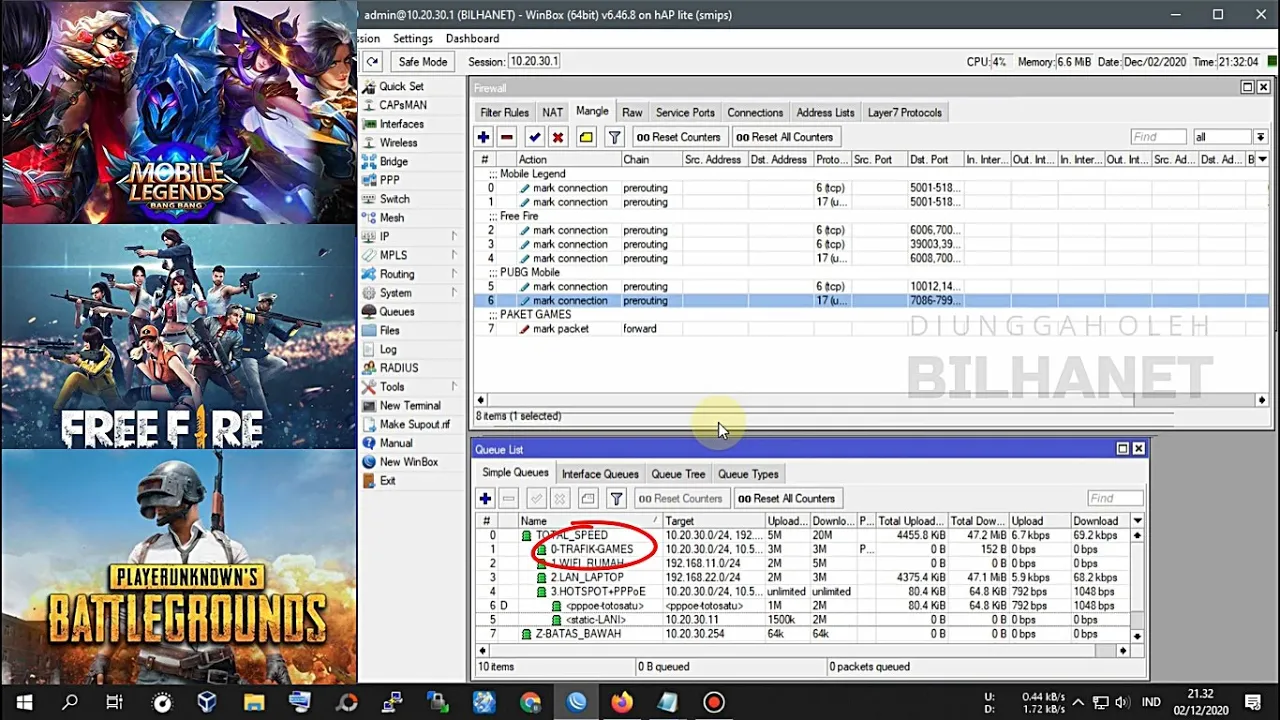The height and width of the screenshot is (720, 1280).
Task: Click Queue List vertical scrollbar down arrow
Action: point(1137,636)
